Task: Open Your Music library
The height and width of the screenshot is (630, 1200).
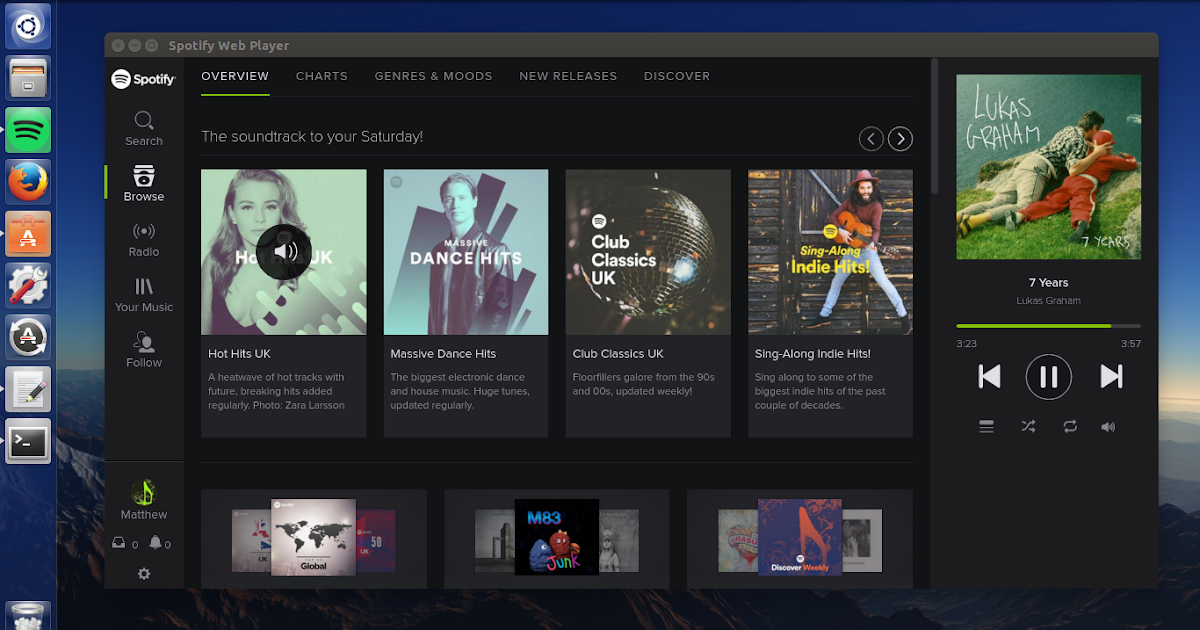Action: pyautogui.click(x=143, y=296)
